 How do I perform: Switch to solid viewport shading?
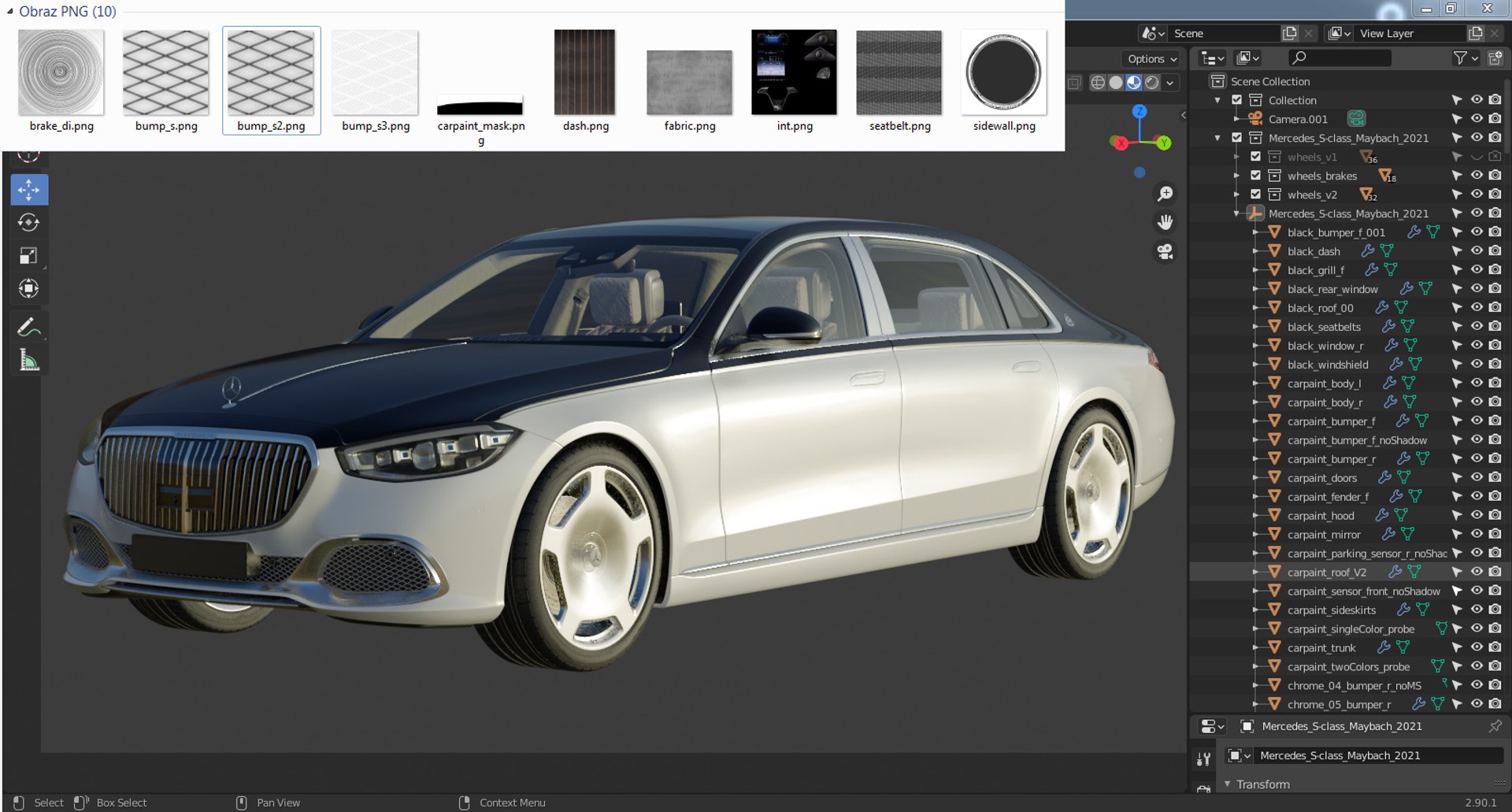(1116, 83)
